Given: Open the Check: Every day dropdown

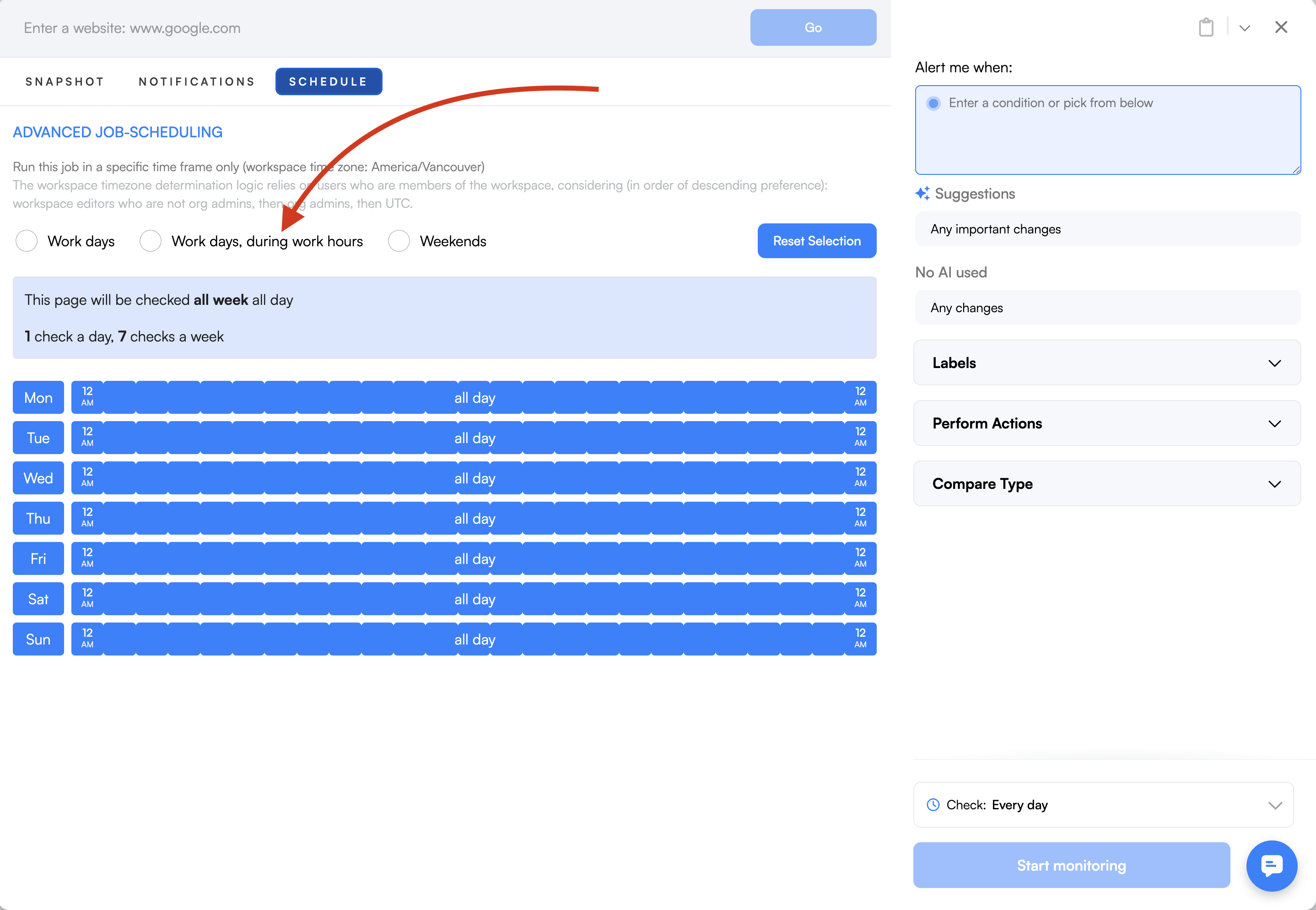Looking at the screenshot, I should (1103, 805).
